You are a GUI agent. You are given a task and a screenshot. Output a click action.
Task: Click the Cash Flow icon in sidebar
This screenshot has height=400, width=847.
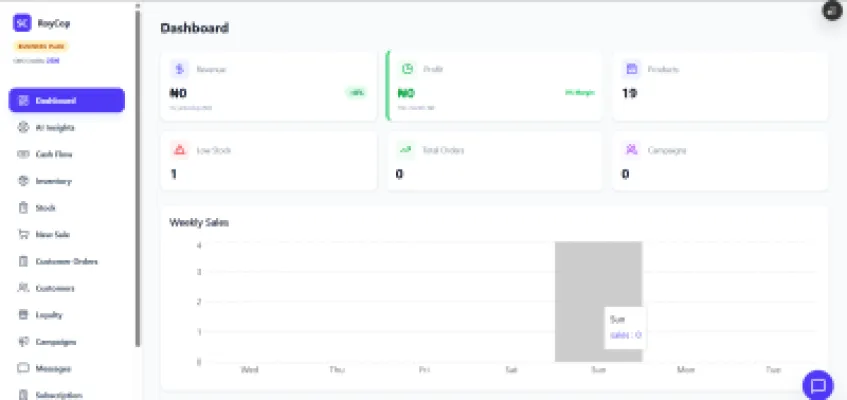point(23,155)
